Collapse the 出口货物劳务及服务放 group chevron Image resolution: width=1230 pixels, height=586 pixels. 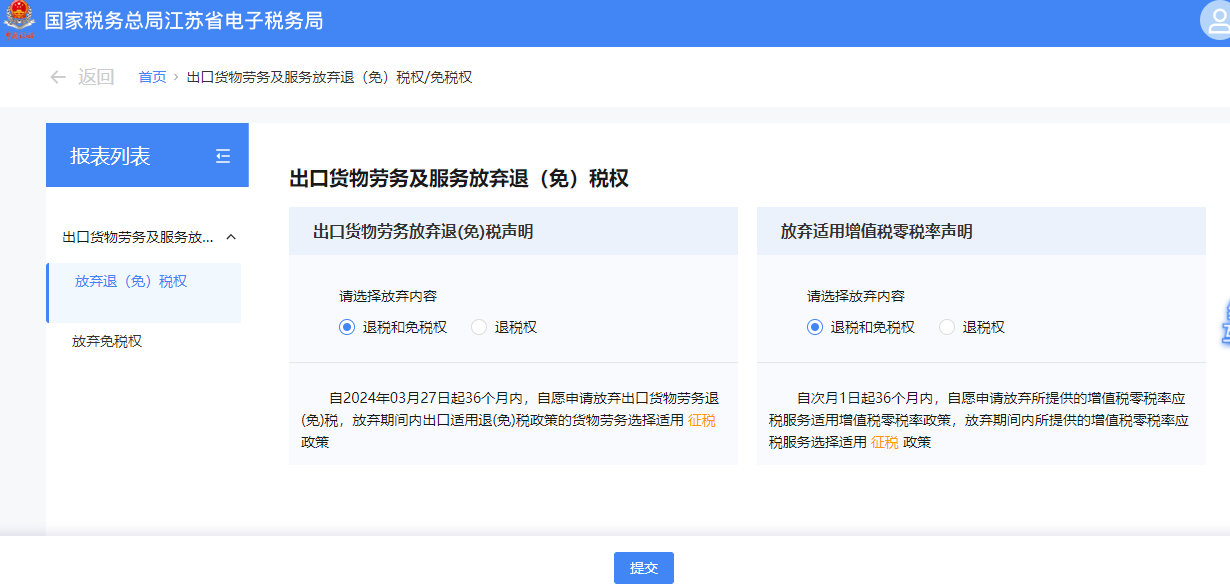pos(231,237)
